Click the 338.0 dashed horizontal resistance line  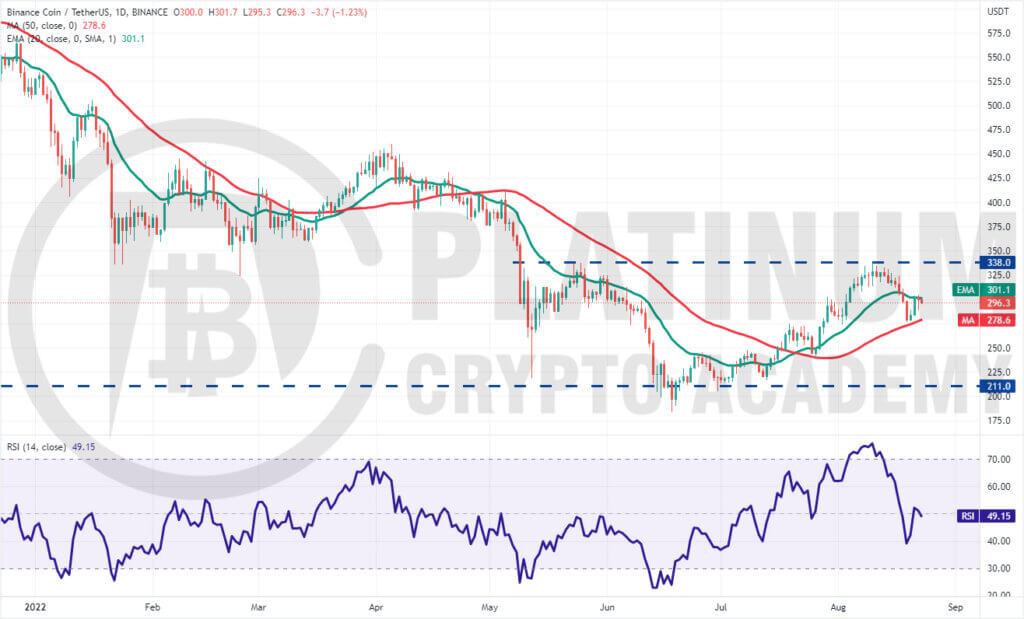click(746, 262)
